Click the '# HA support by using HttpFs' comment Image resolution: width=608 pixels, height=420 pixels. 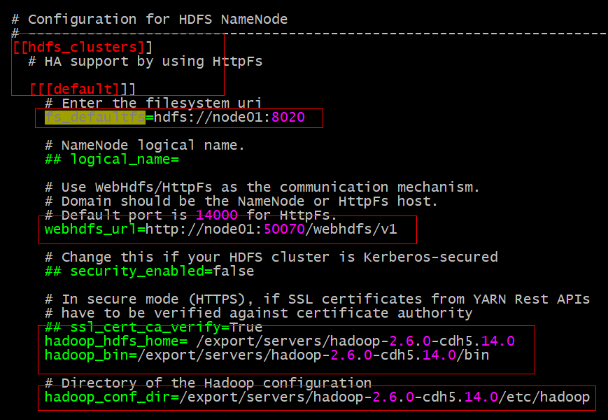click(145, 61)
